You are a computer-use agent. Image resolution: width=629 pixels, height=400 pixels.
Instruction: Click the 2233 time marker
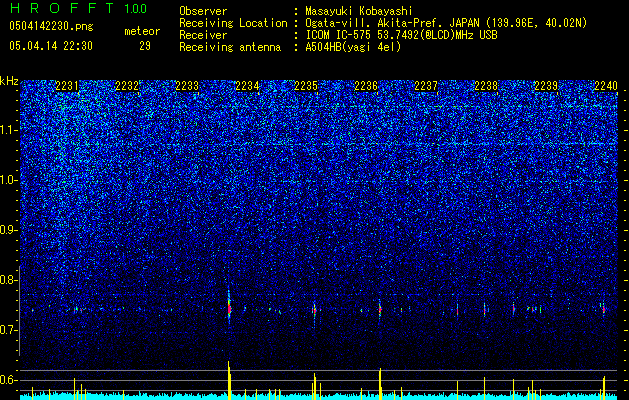187,86
